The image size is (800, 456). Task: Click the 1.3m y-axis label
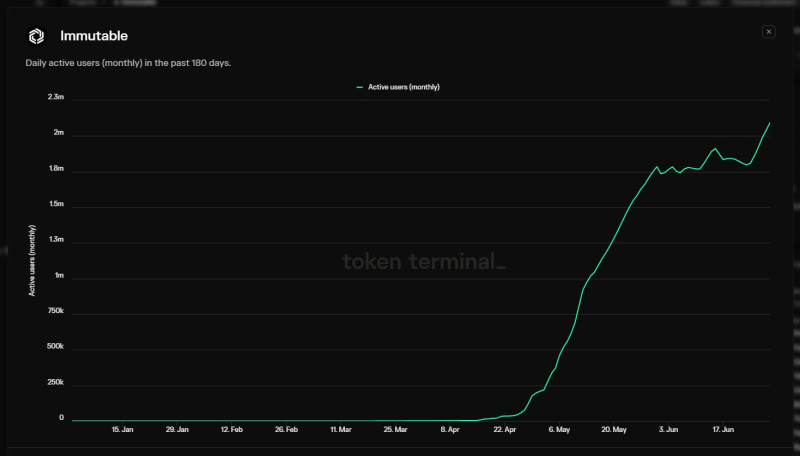pos(57,239)
